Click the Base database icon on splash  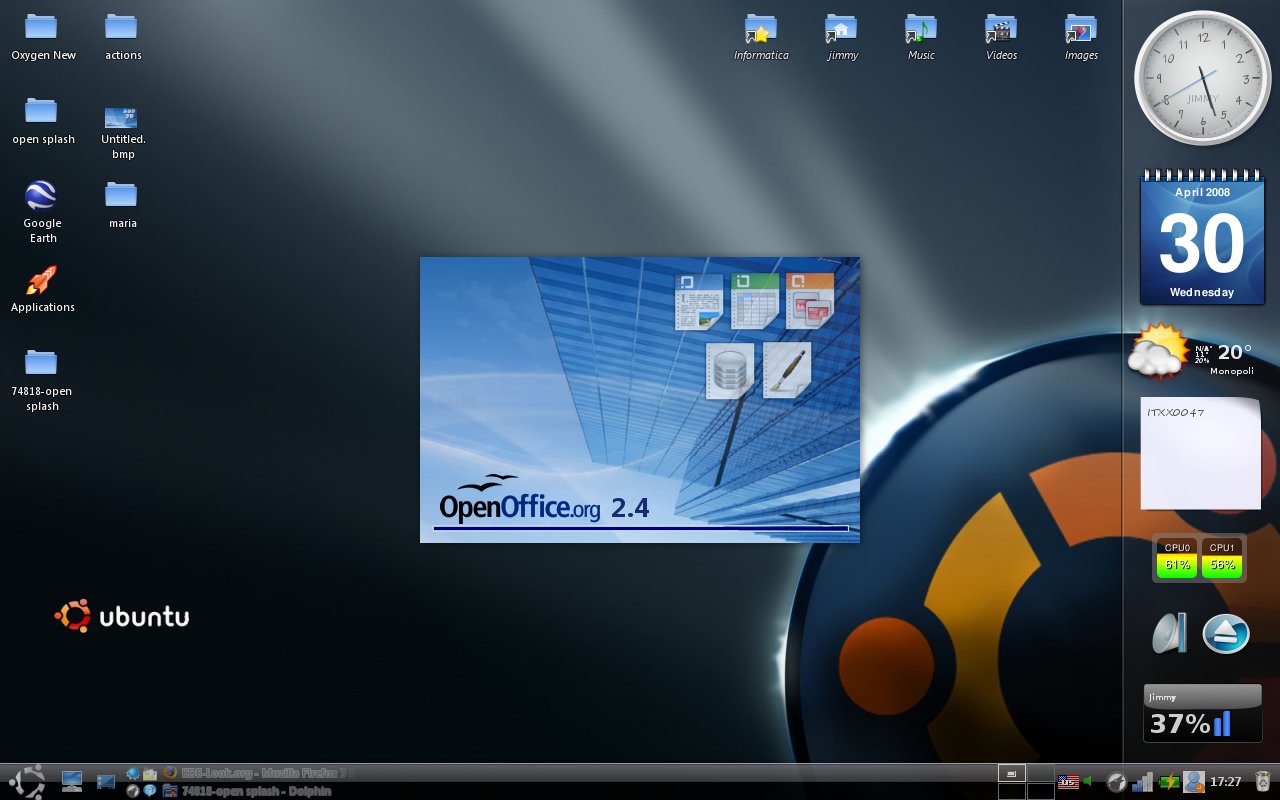pos(730,371)
